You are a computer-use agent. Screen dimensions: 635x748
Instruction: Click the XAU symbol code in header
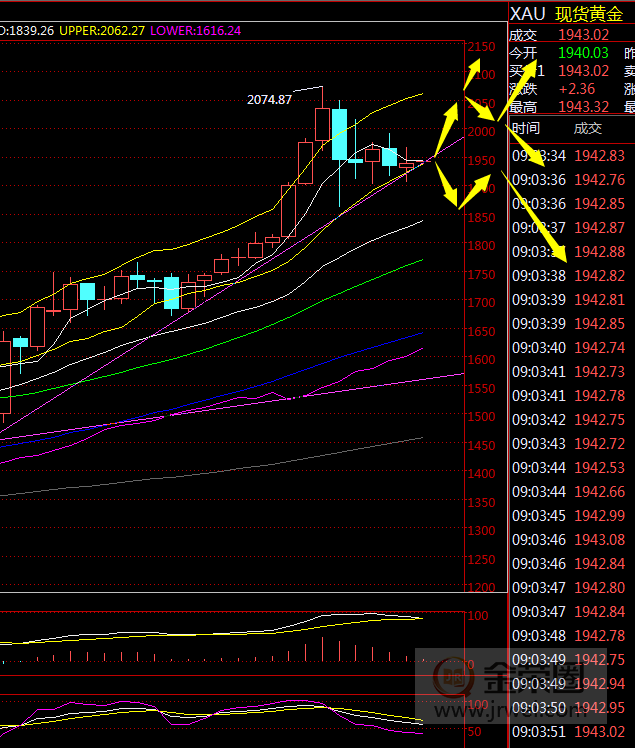[529, 14]
